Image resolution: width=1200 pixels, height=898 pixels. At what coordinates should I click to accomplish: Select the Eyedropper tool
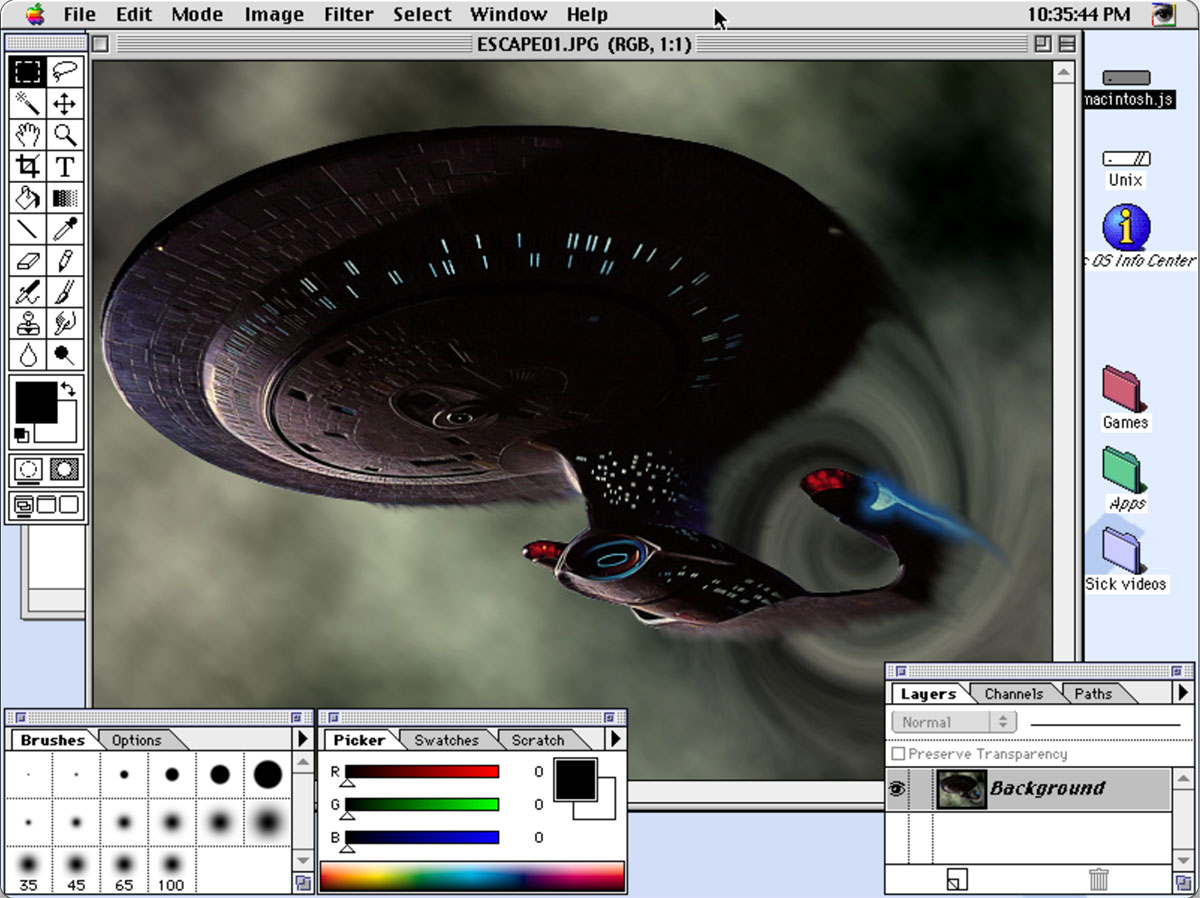65,229
